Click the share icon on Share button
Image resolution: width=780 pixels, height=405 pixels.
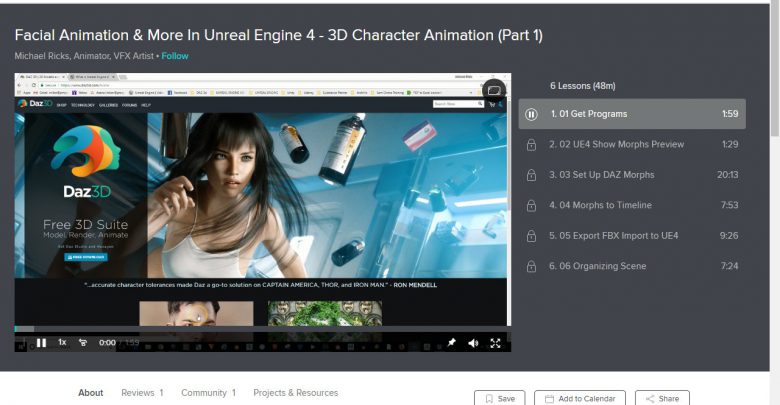[650, 399]
